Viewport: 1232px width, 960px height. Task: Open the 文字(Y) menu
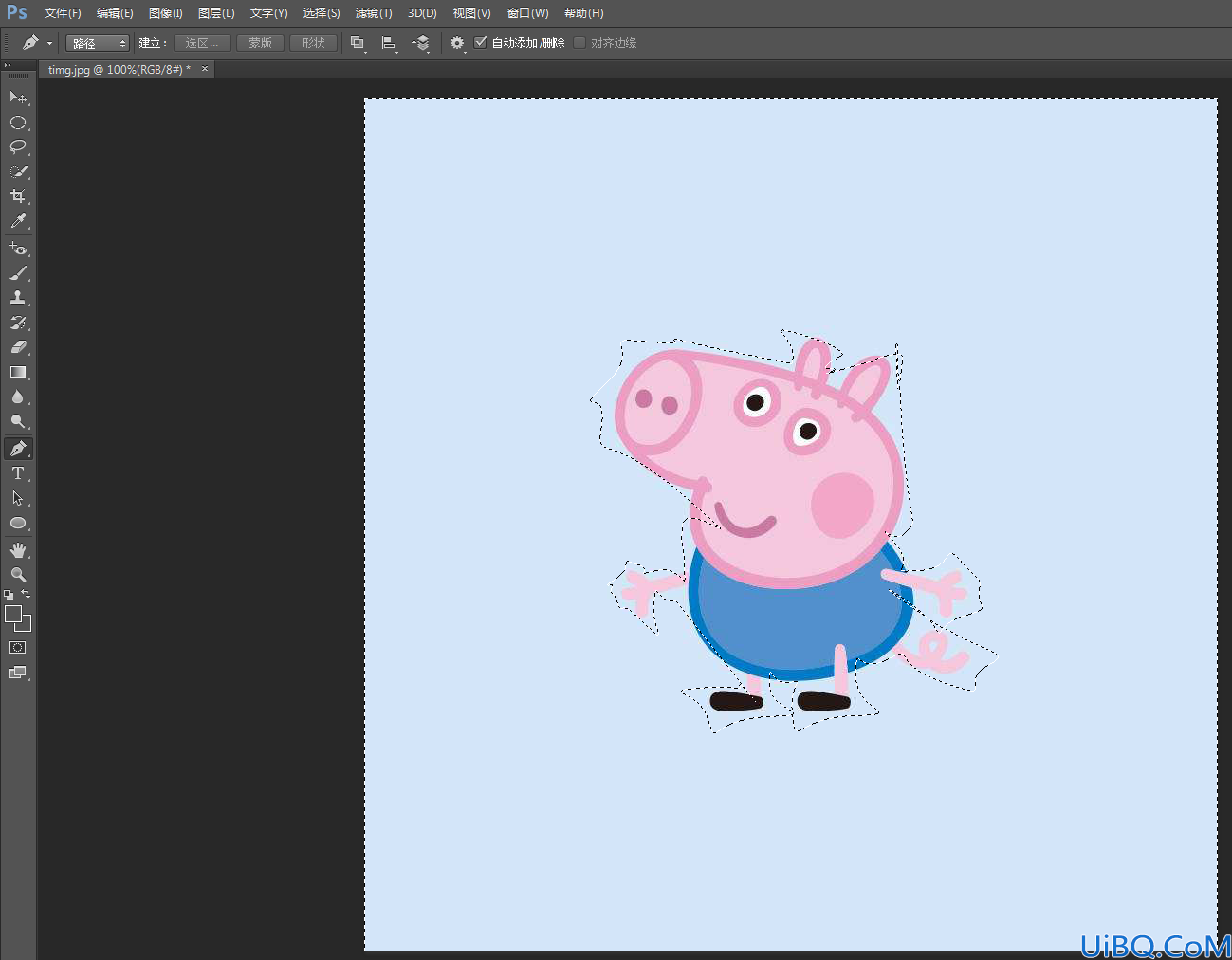click(x=268, y=13)
